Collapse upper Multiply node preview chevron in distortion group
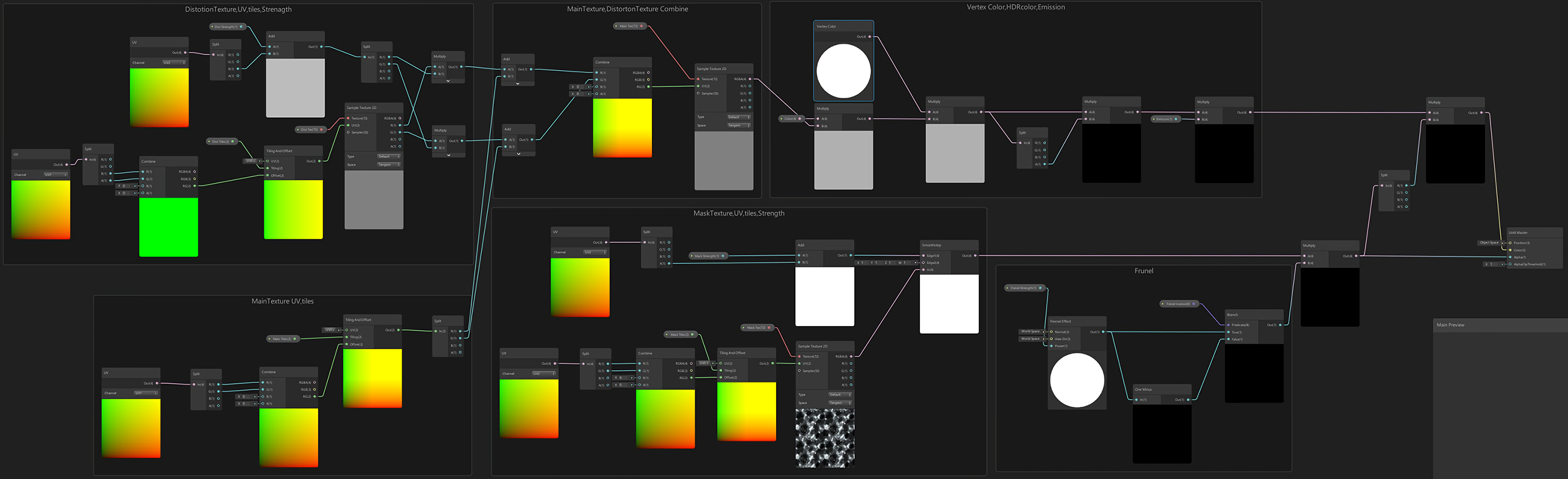Image resolution: width=1568 pixels, height=479 pixels. point(448,81)
